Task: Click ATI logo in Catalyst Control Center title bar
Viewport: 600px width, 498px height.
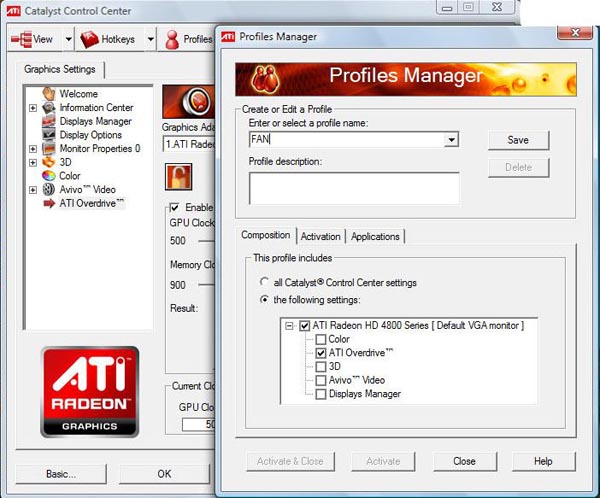Action: tap(14, 11)
